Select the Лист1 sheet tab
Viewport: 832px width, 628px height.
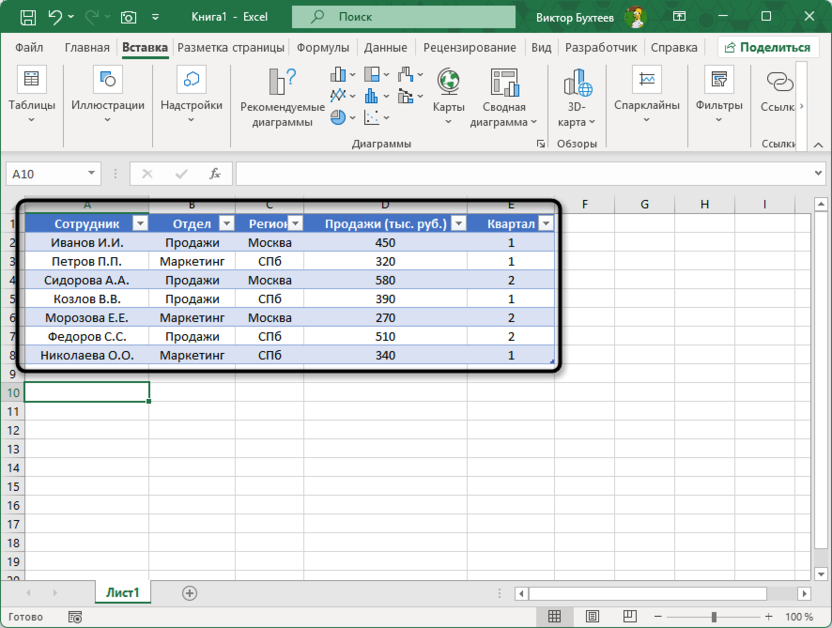point(123,593)
